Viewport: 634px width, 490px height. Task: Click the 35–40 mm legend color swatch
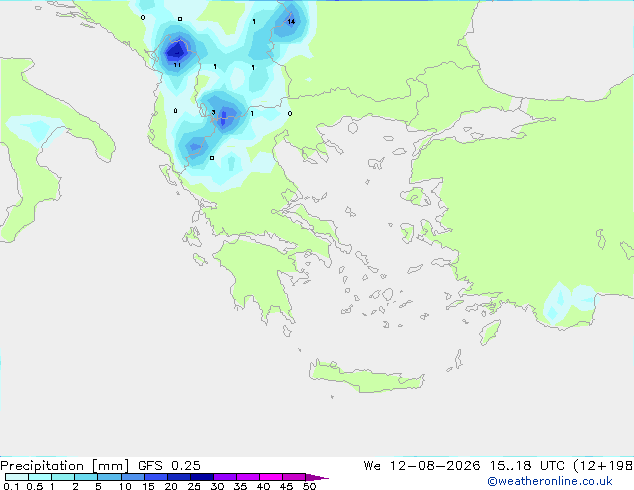(247, 477)
